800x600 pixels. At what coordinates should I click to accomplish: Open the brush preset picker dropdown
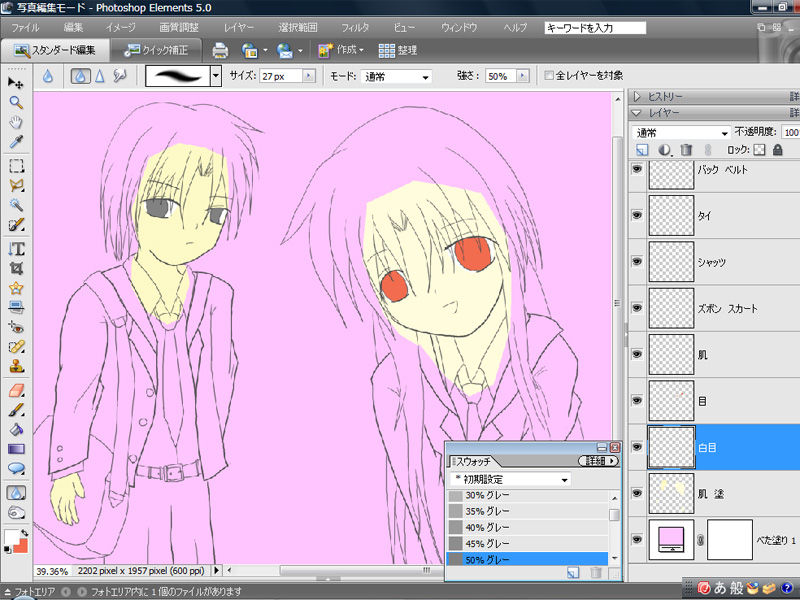coord(215,75)
